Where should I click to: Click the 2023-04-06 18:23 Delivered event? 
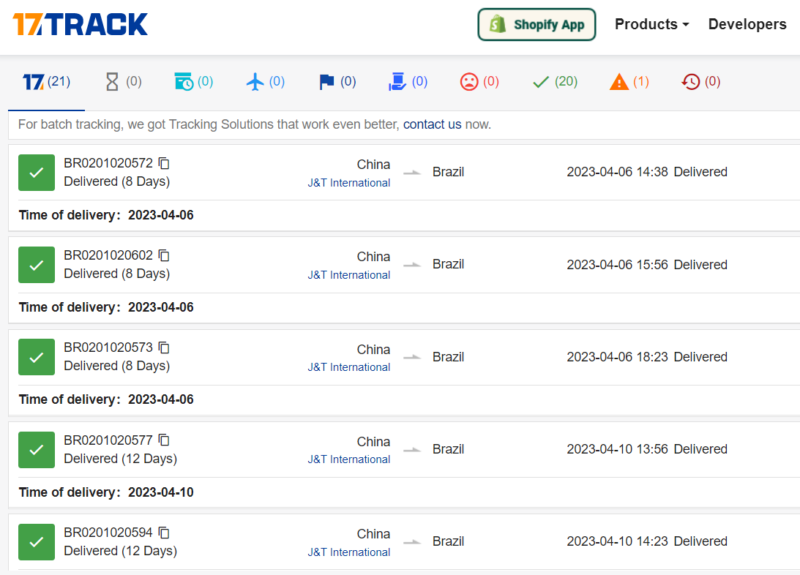647,357
